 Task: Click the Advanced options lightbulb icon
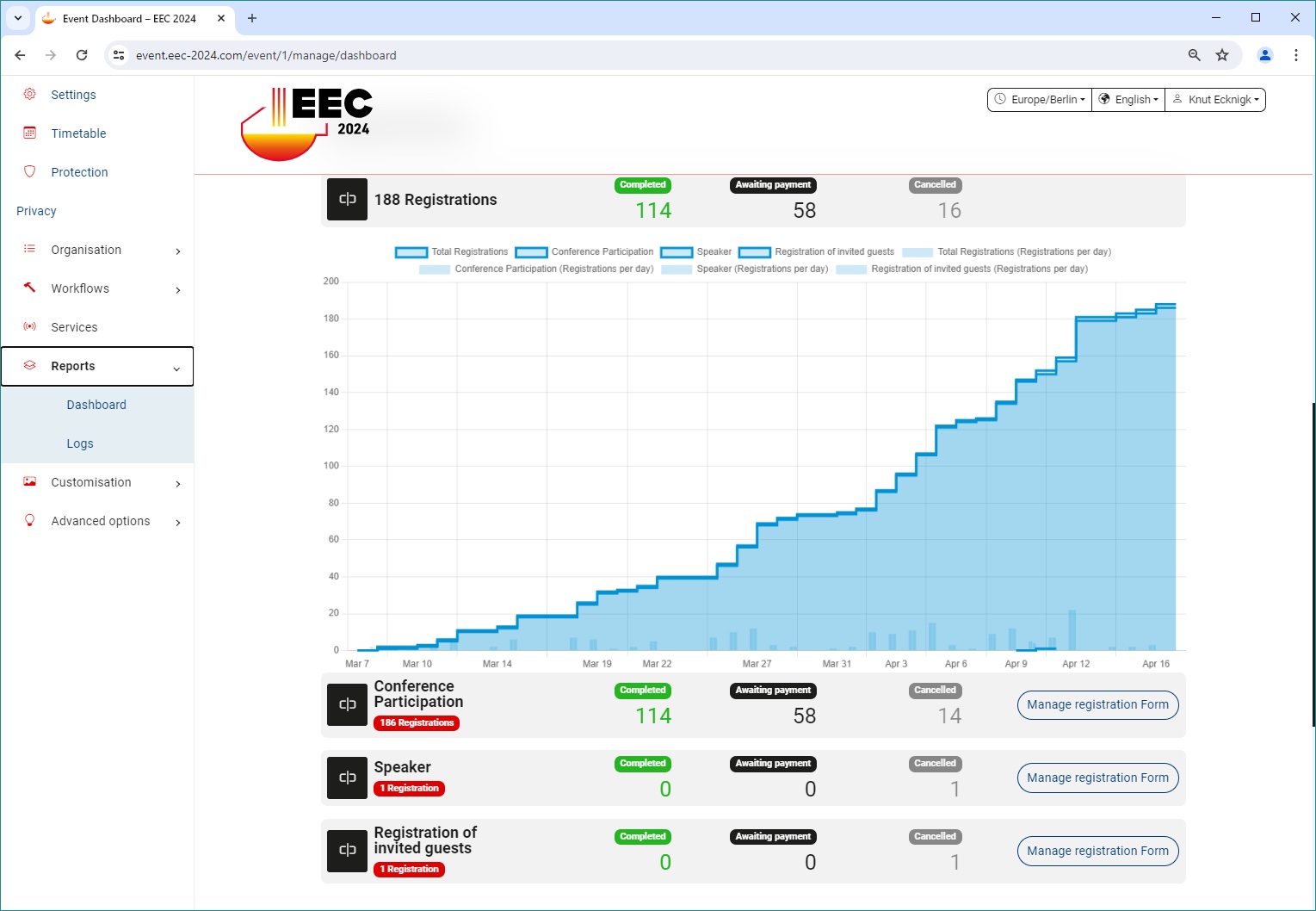pos(30,520)
